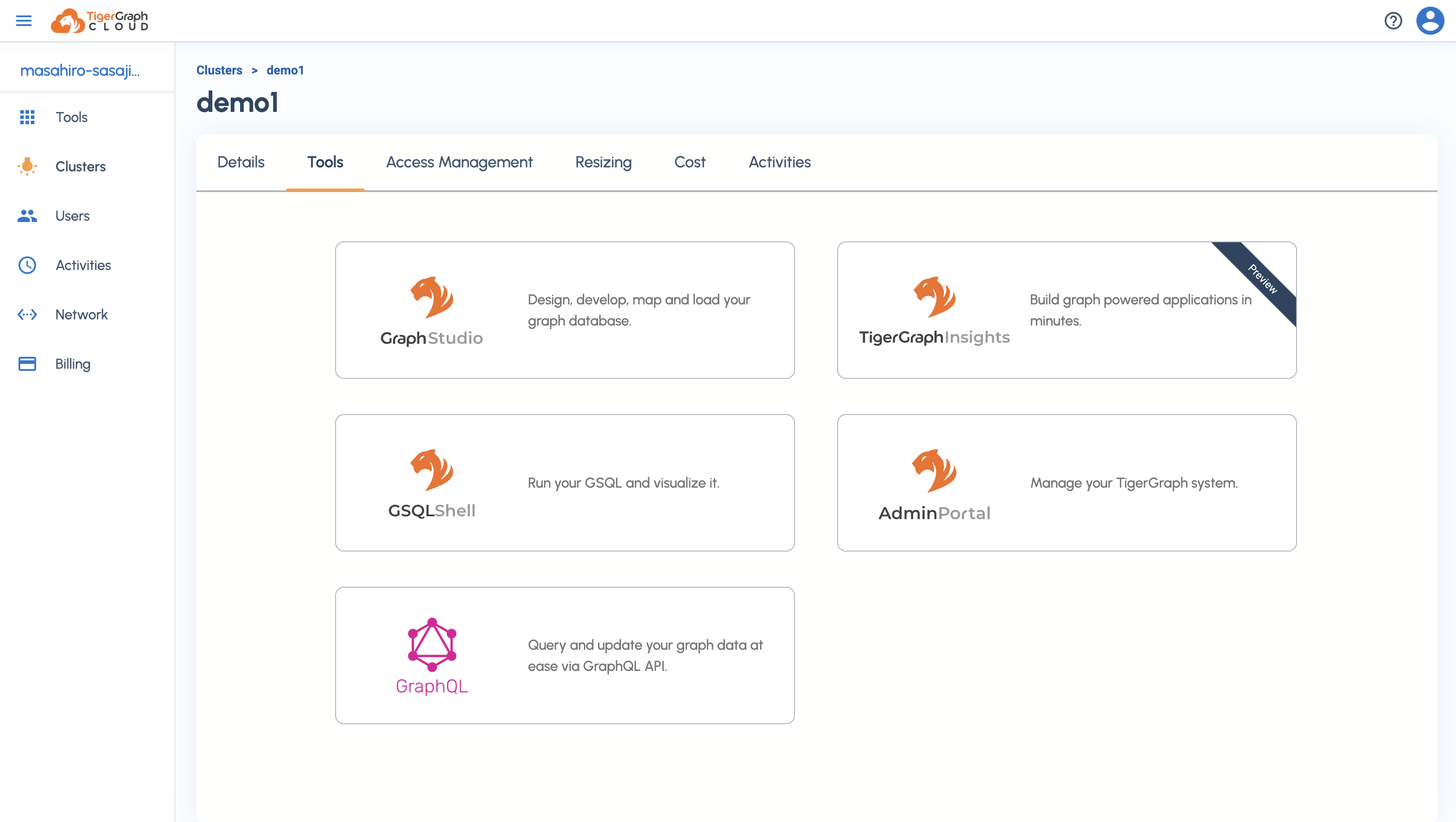Click the Clusters icon in sidebar
The width and height of the screenshot is (1456, 822).
point(27,166)
